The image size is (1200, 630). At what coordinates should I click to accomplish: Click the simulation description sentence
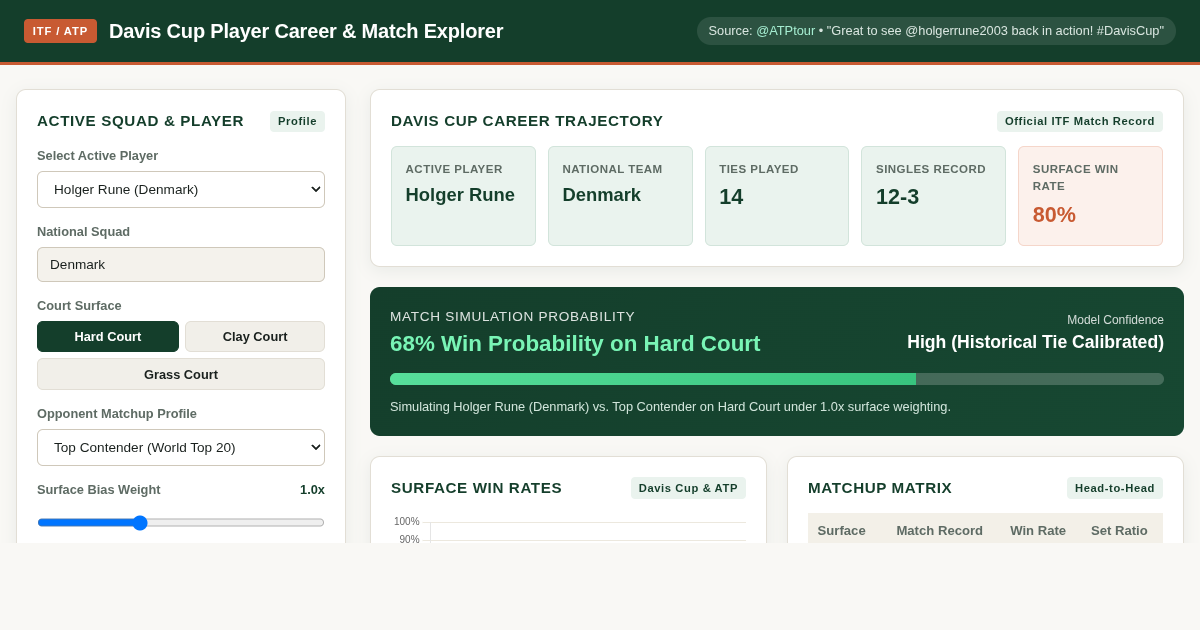[x=670, y=407]
